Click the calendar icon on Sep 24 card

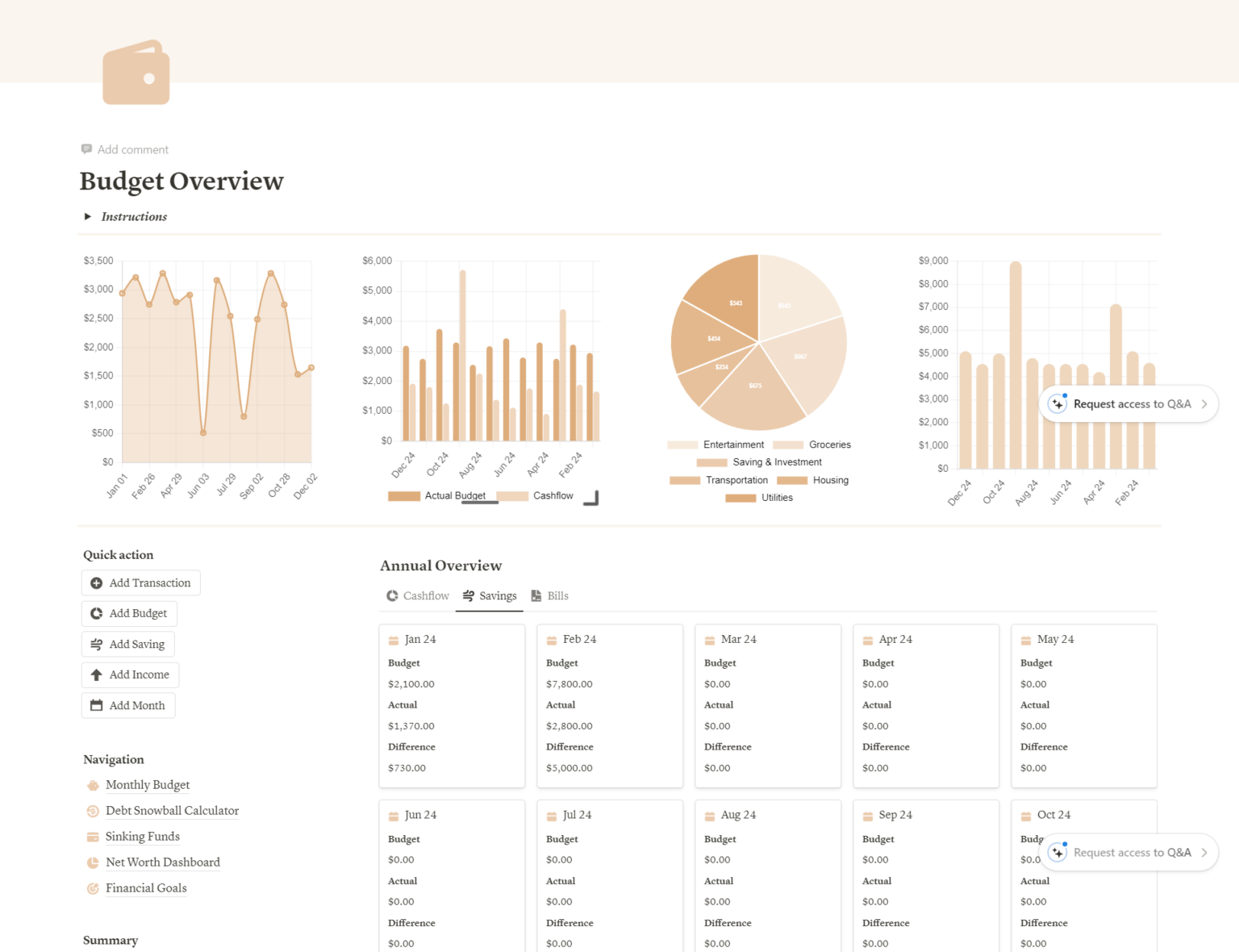click(868, 816)
